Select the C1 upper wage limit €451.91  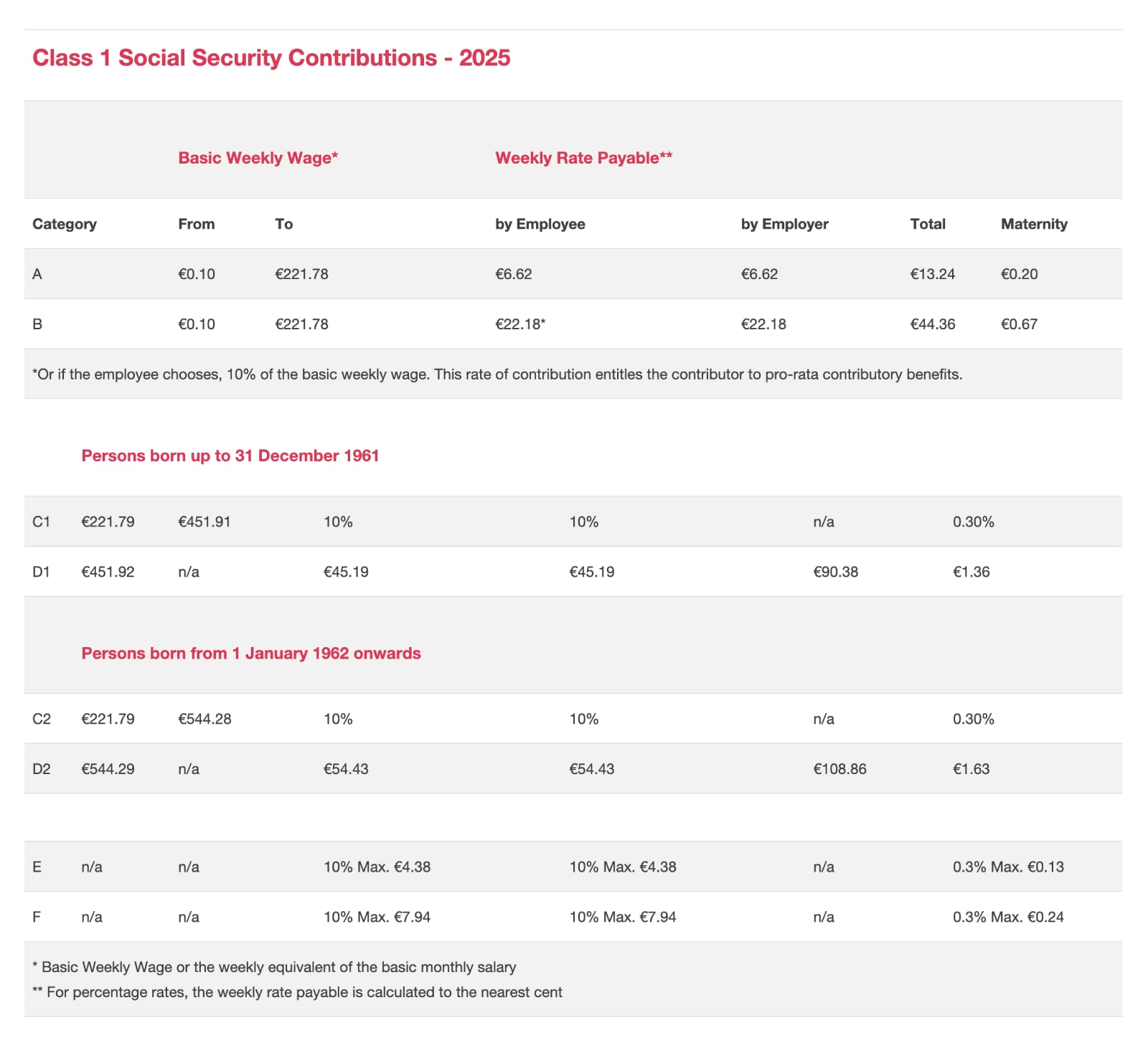click(204, 522)
